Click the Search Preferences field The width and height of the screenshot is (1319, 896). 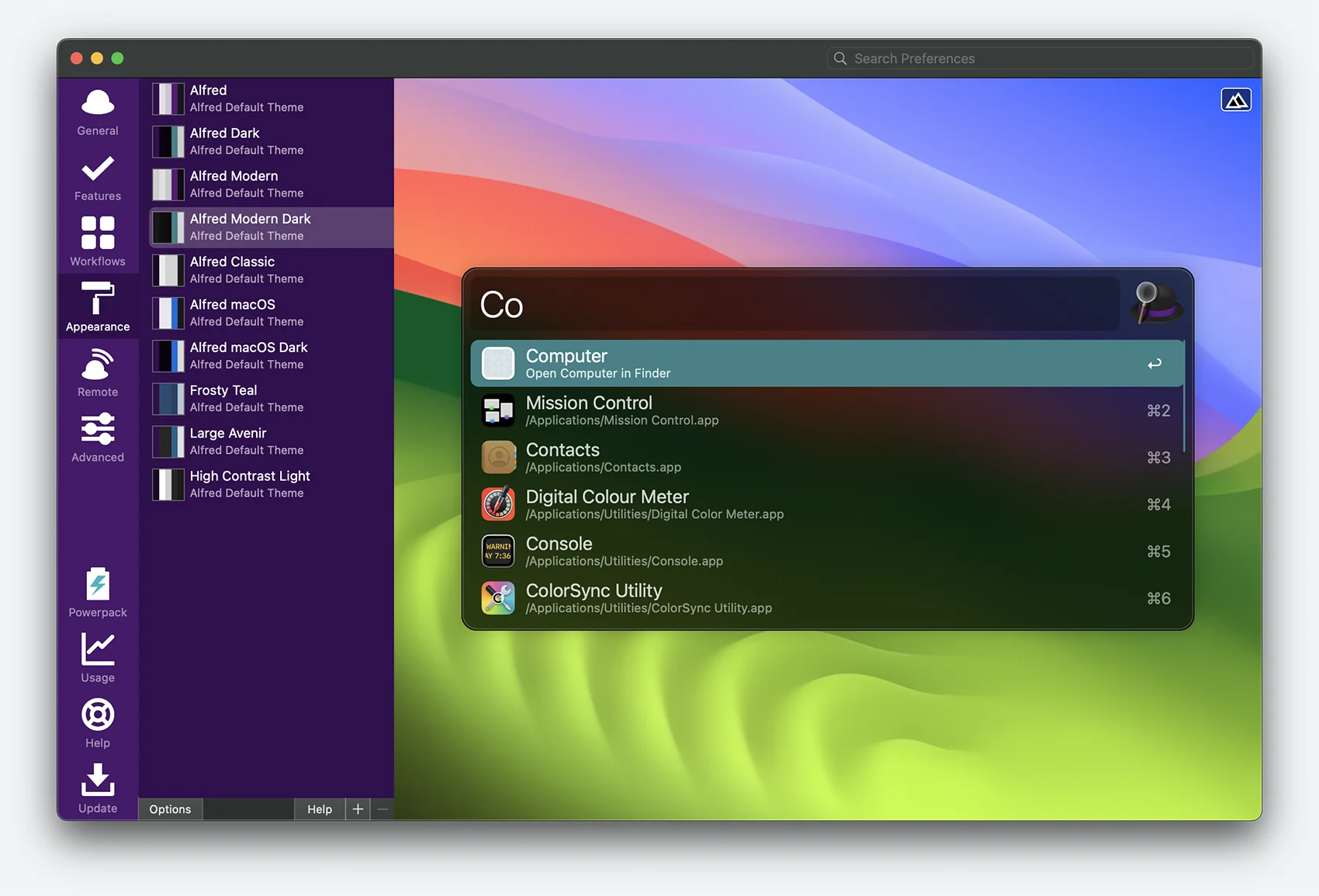click(1040, 58)
